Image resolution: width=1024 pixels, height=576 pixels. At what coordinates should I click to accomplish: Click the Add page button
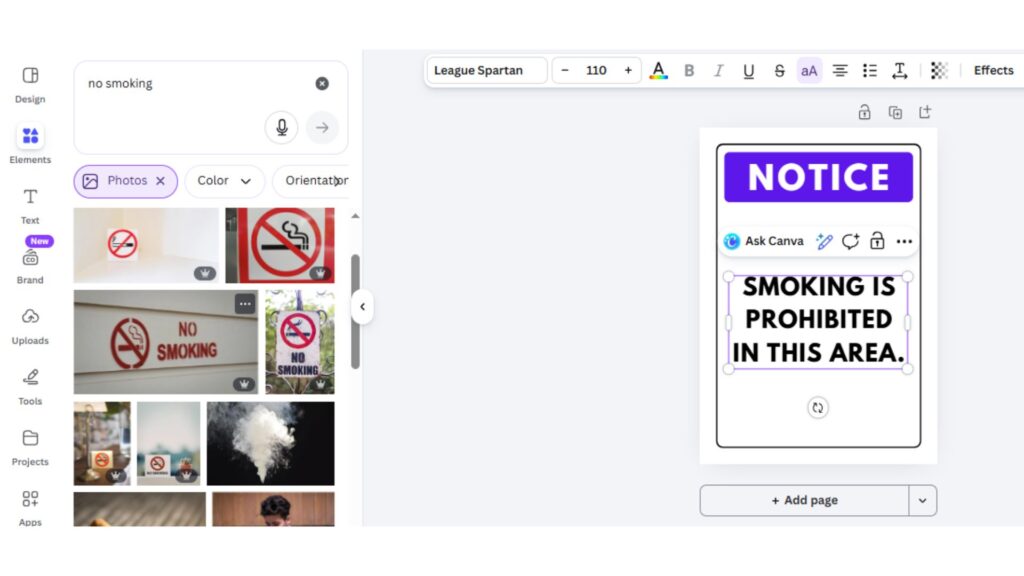[x=804, y=501]
